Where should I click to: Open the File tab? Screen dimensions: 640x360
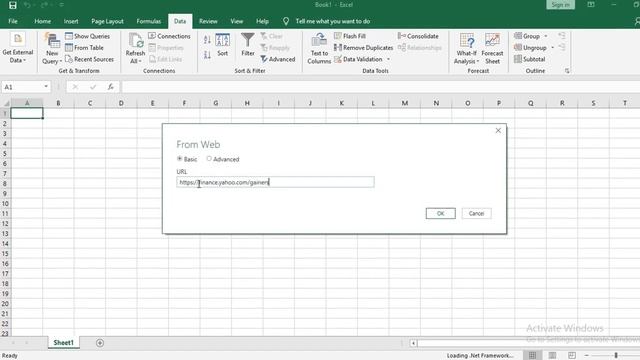pos(13,21)
